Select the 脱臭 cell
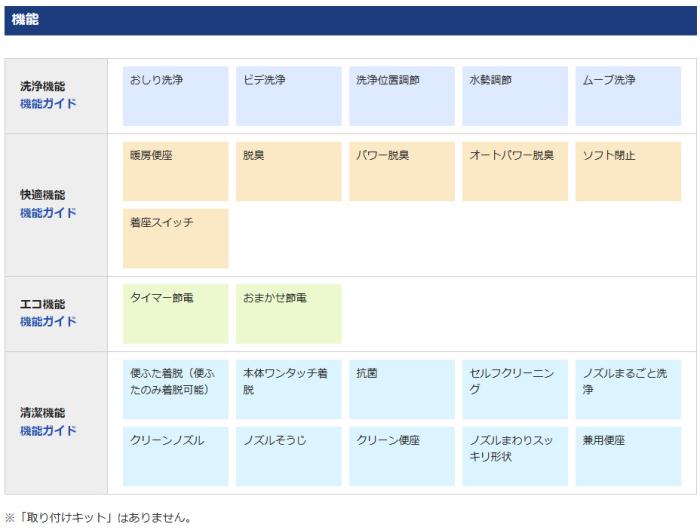 [x=289, y=171]
